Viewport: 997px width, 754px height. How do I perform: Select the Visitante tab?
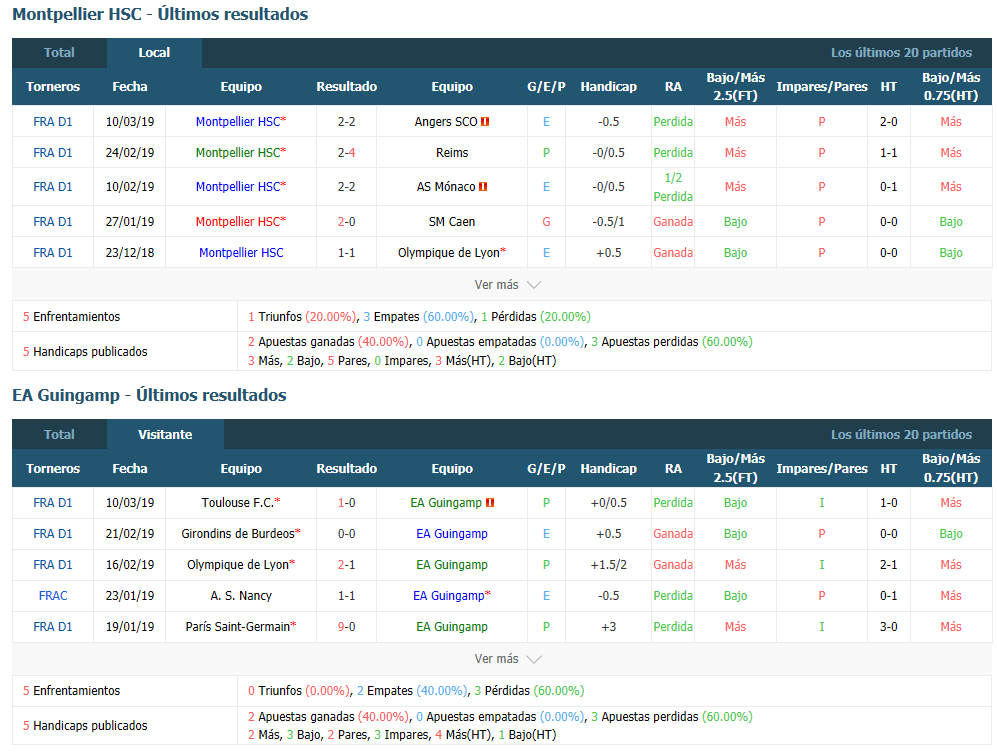(x=165, y=434)
